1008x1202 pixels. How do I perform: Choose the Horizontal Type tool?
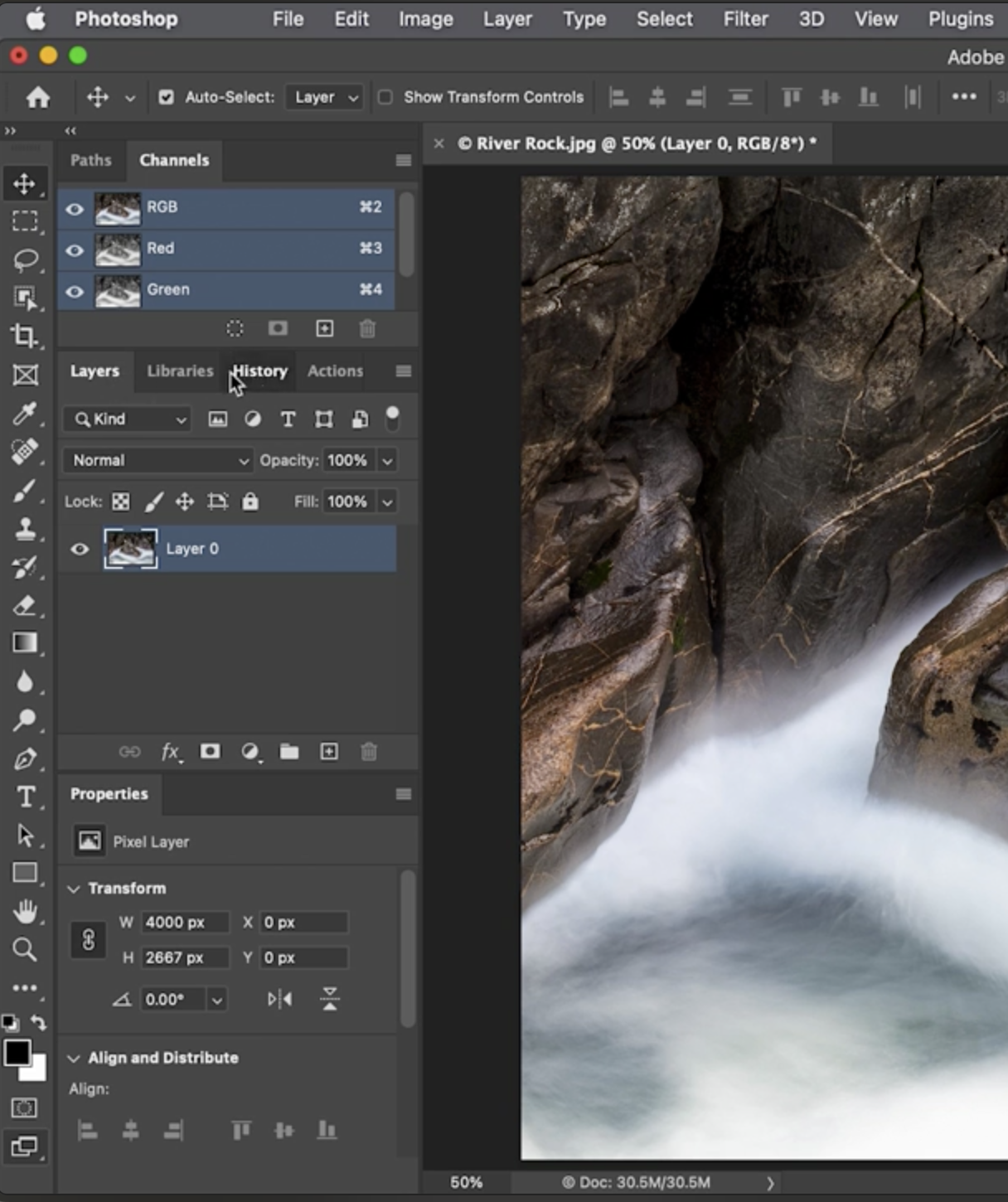(x=26, y=797)
